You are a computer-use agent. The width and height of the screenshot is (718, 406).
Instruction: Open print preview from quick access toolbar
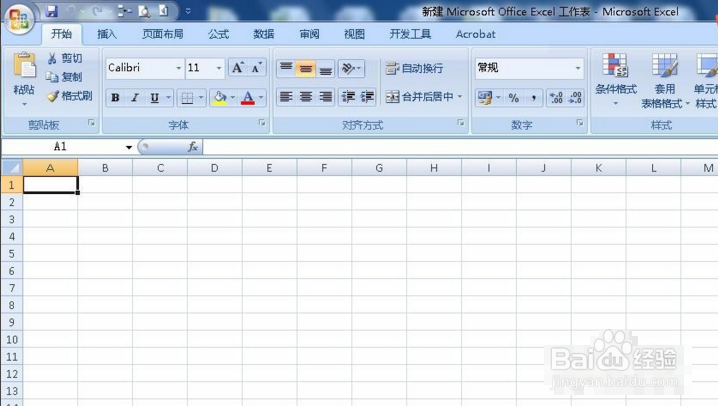pos(144,11)
